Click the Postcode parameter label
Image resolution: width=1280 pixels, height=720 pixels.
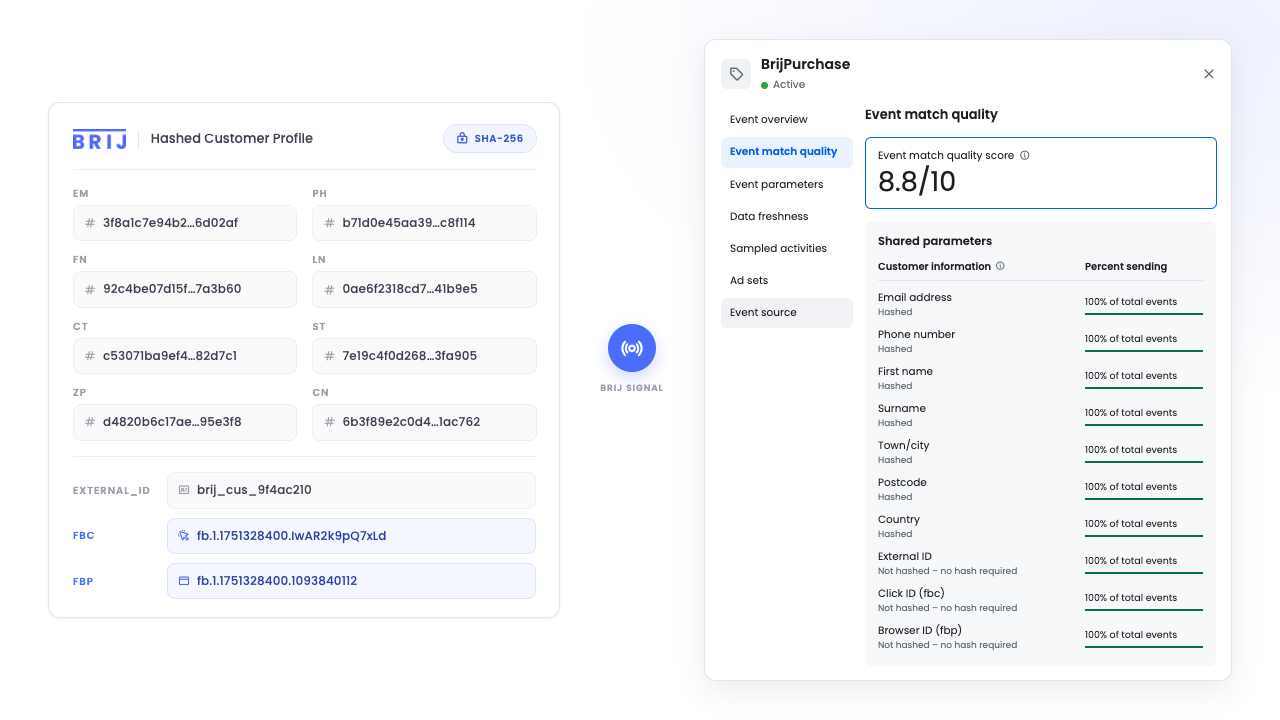[x=903, y=482]
